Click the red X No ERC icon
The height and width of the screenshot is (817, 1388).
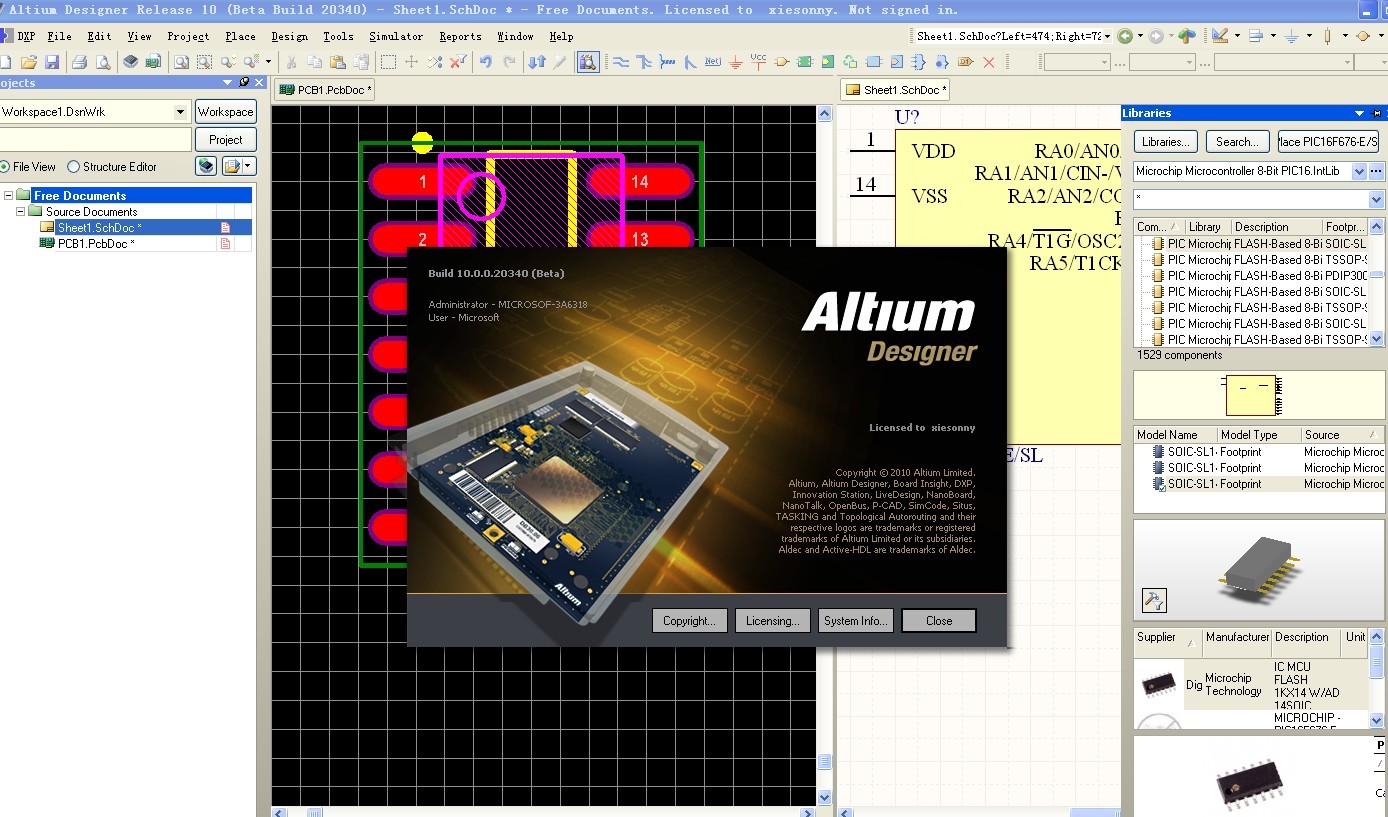pyautogui.click(x=989, y=62)
